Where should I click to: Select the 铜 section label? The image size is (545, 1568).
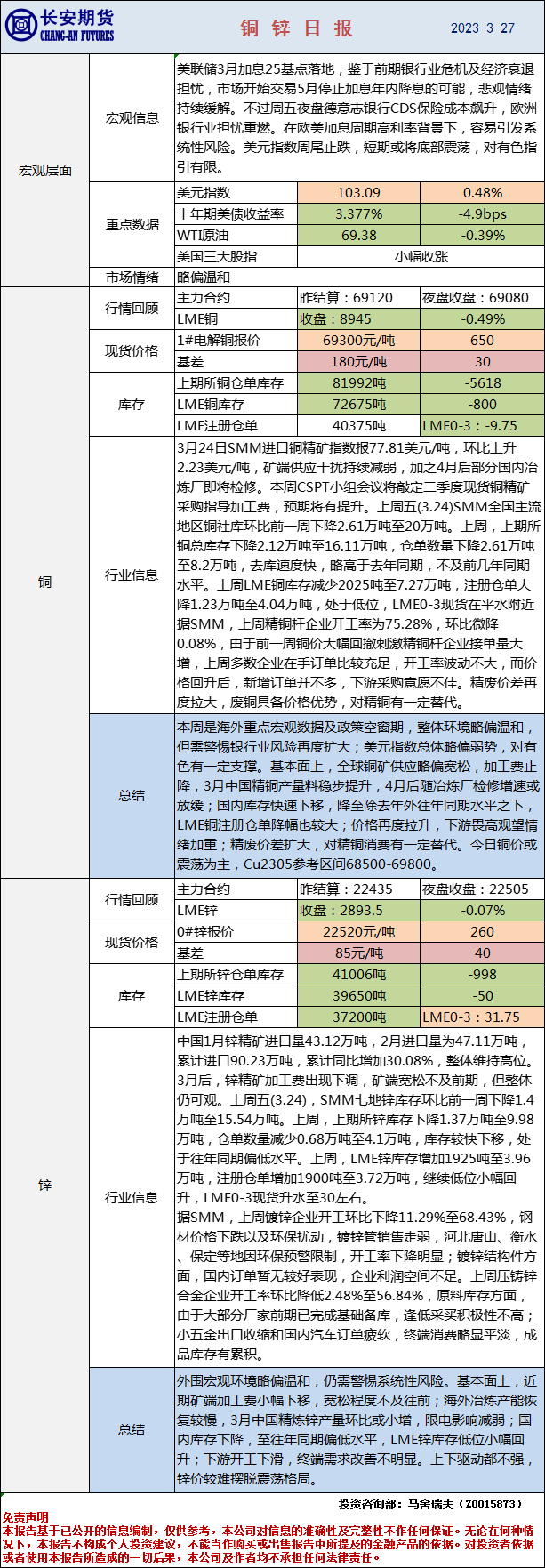pos(44,582)
